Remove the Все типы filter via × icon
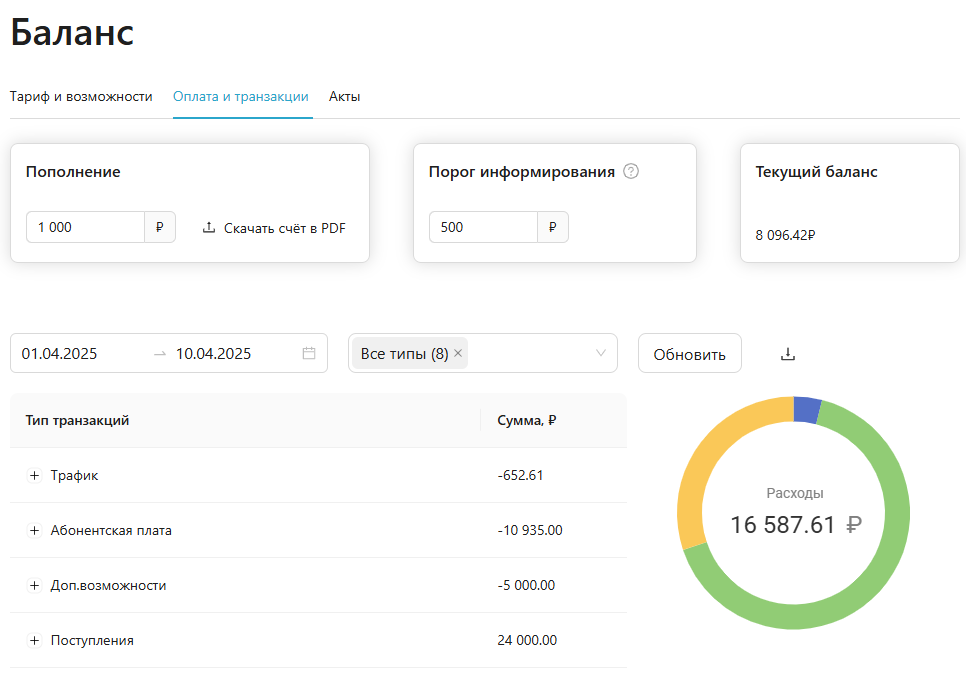 tap(457, 353)
